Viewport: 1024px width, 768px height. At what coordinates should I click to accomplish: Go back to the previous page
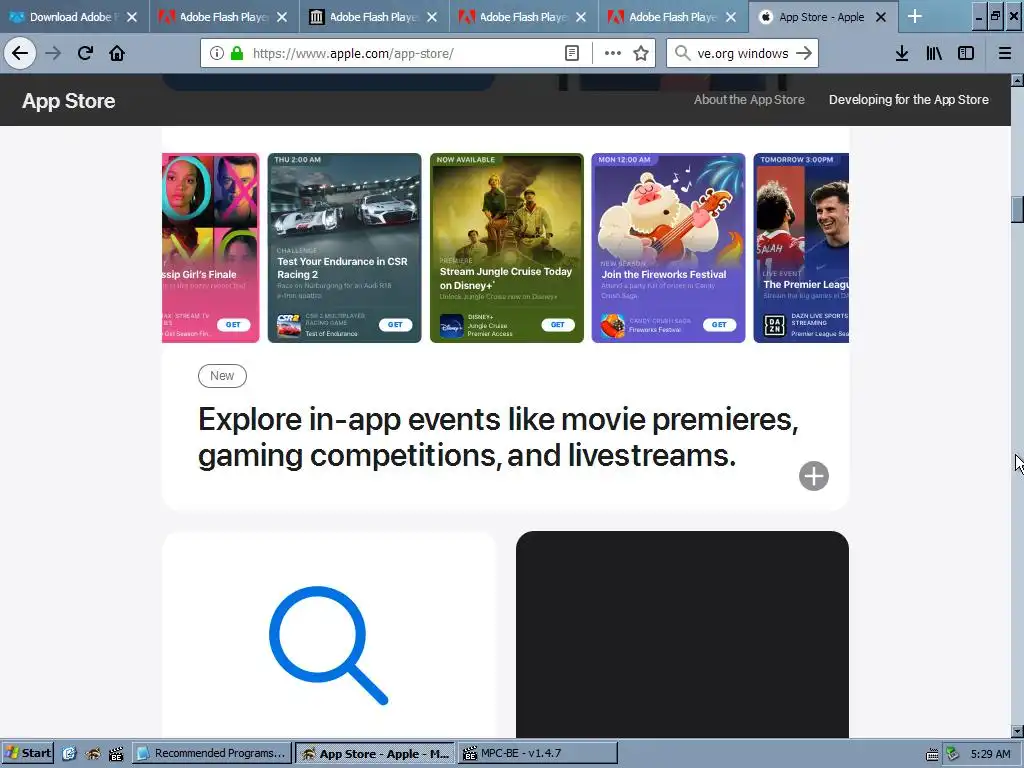[20, 53]
